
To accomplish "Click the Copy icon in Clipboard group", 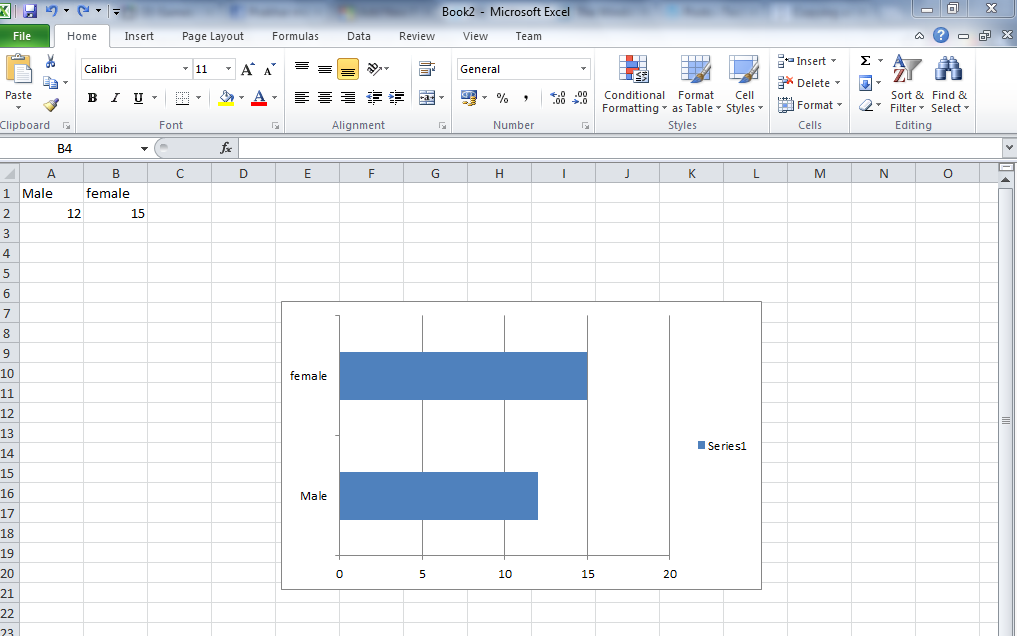I will coord(51,82).
